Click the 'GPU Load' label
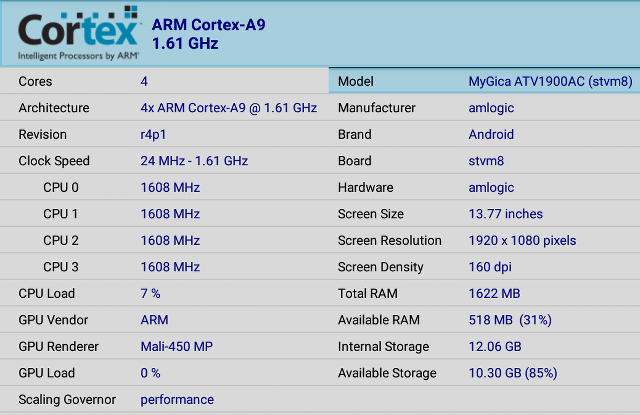This screenshot has width=640, height=415. [x=47, y=373]
